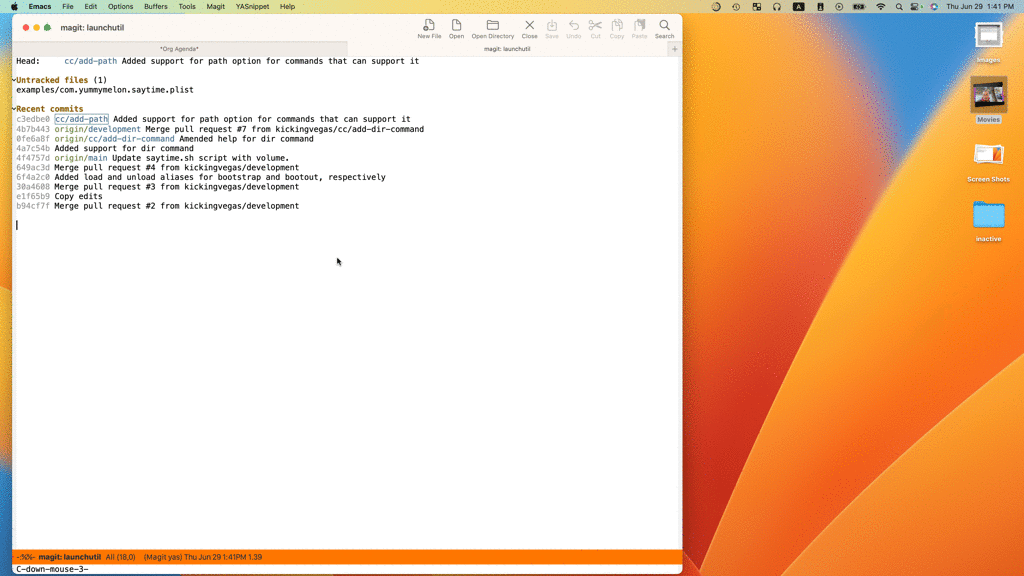Select commit 'Merge pull request #4'

click(176, 168)
